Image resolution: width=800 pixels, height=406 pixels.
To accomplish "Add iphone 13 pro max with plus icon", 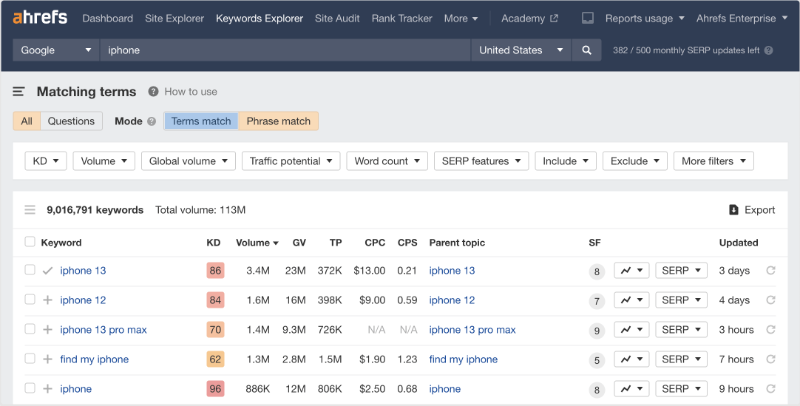I will coord(47,329).
